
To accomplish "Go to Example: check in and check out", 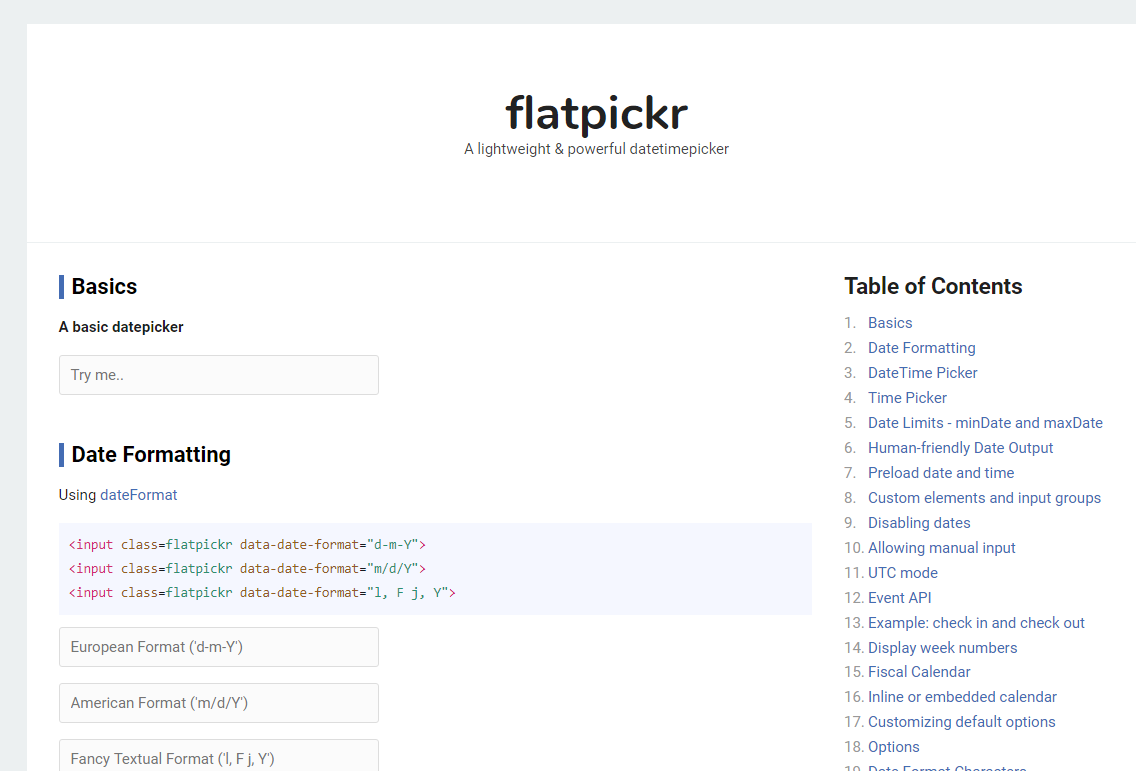I will pos(976,623).
